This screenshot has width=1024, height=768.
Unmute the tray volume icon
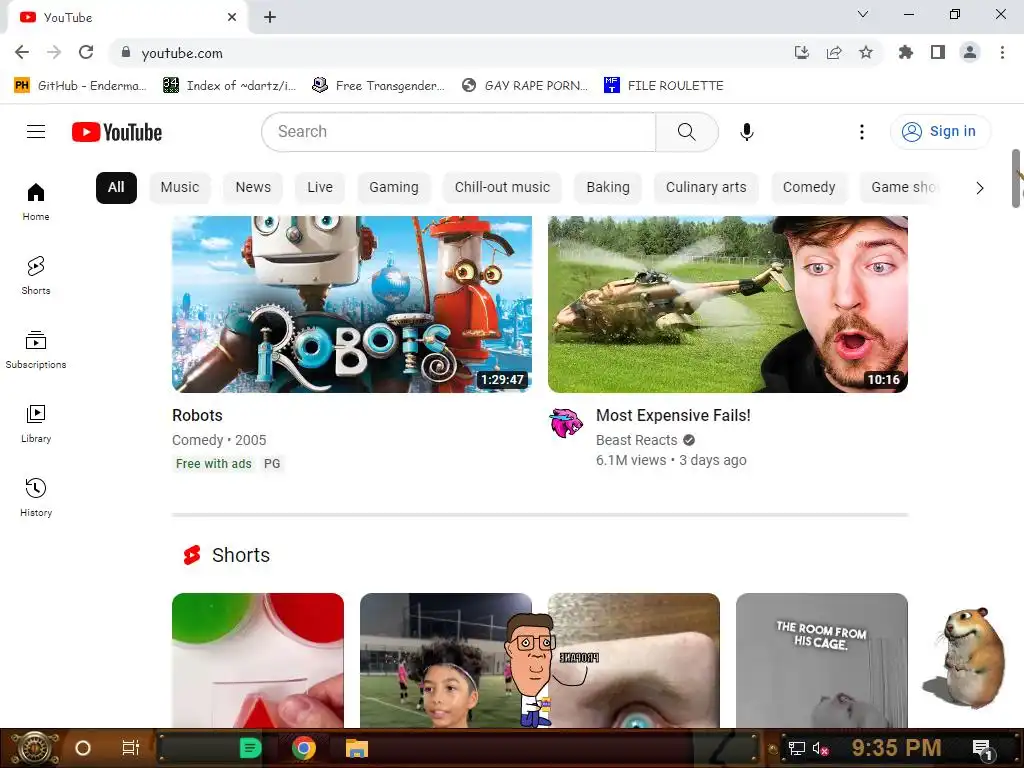pos(820,748)
